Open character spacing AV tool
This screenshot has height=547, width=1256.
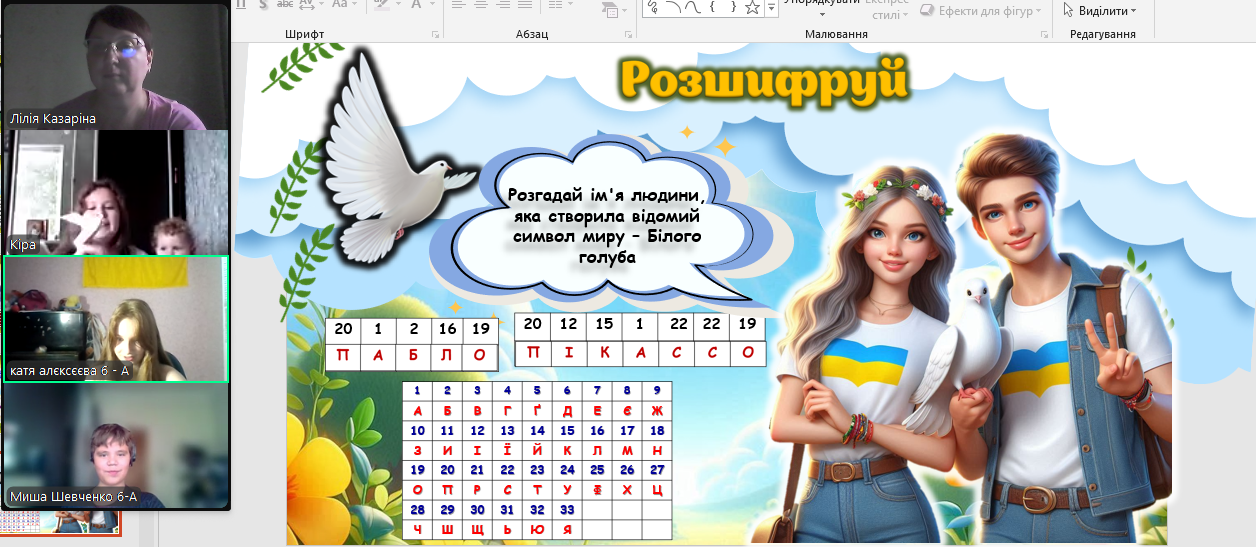click(307, 4)
